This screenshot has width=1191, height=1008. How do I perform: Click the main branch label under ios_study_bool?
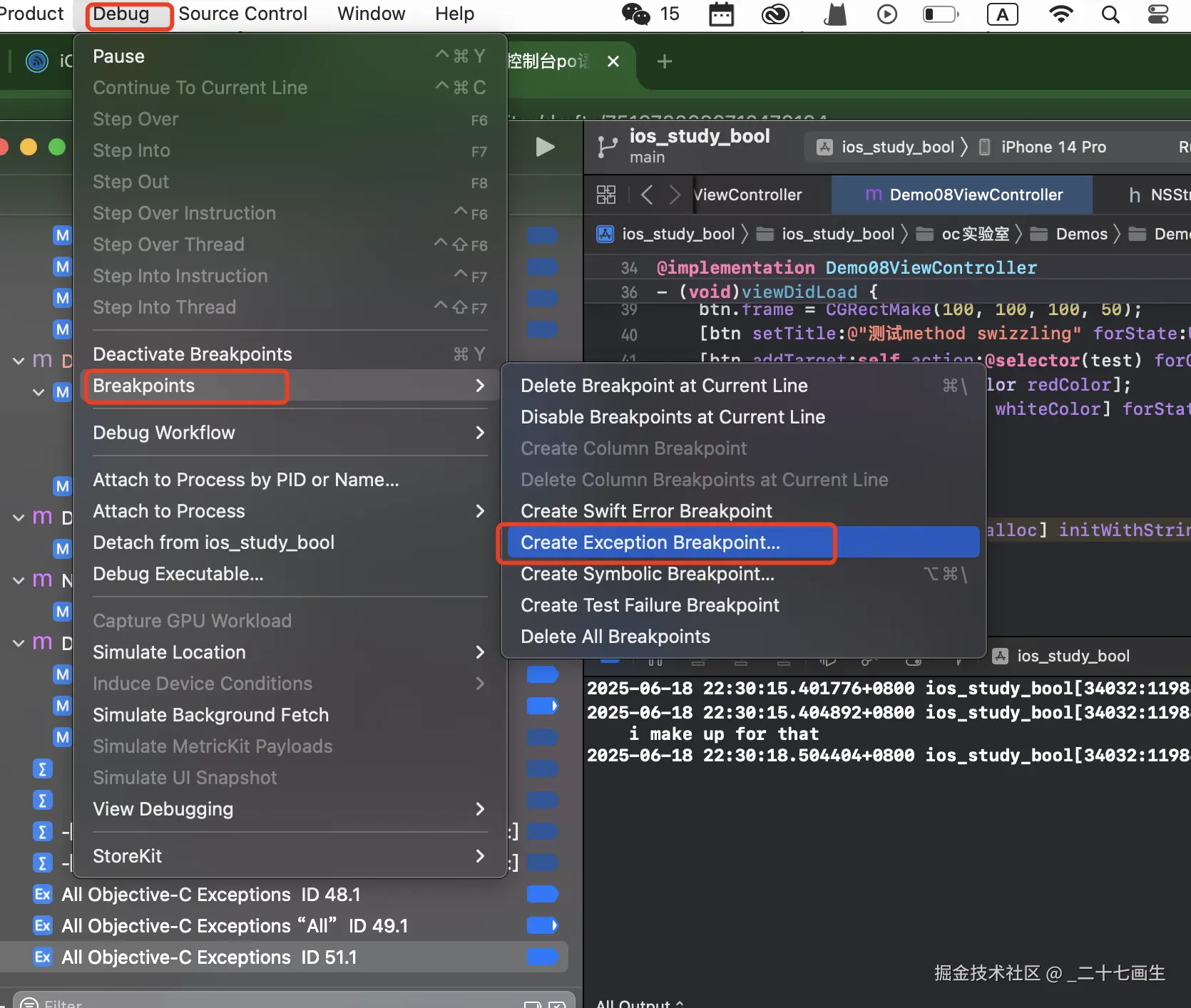coord(647,158)
